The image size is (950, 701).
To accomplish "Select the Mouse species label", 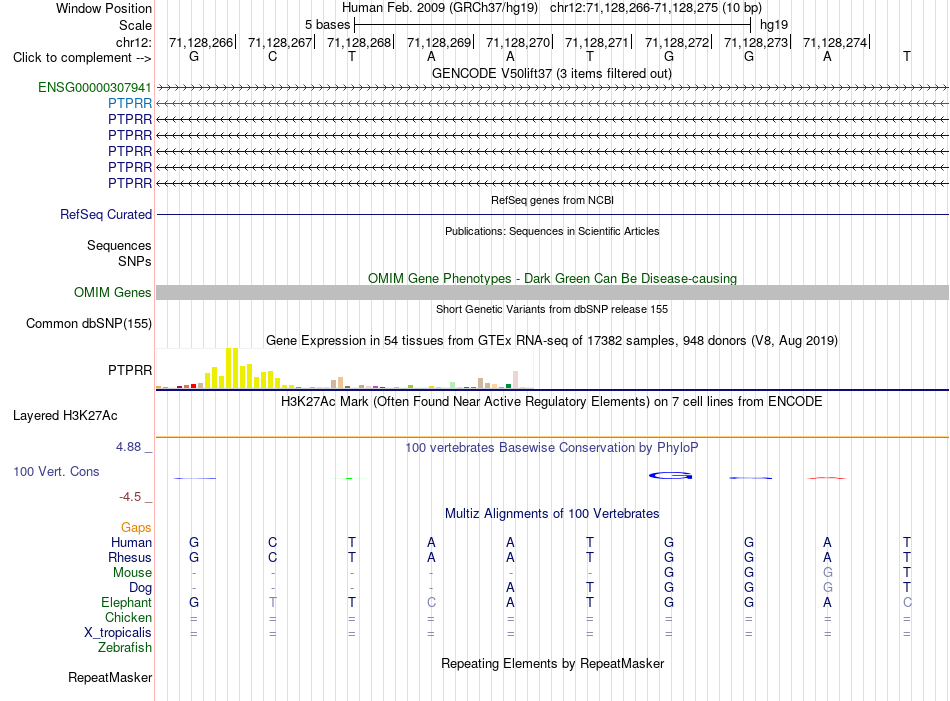I will pyautogui.click(x=132, y=573).
